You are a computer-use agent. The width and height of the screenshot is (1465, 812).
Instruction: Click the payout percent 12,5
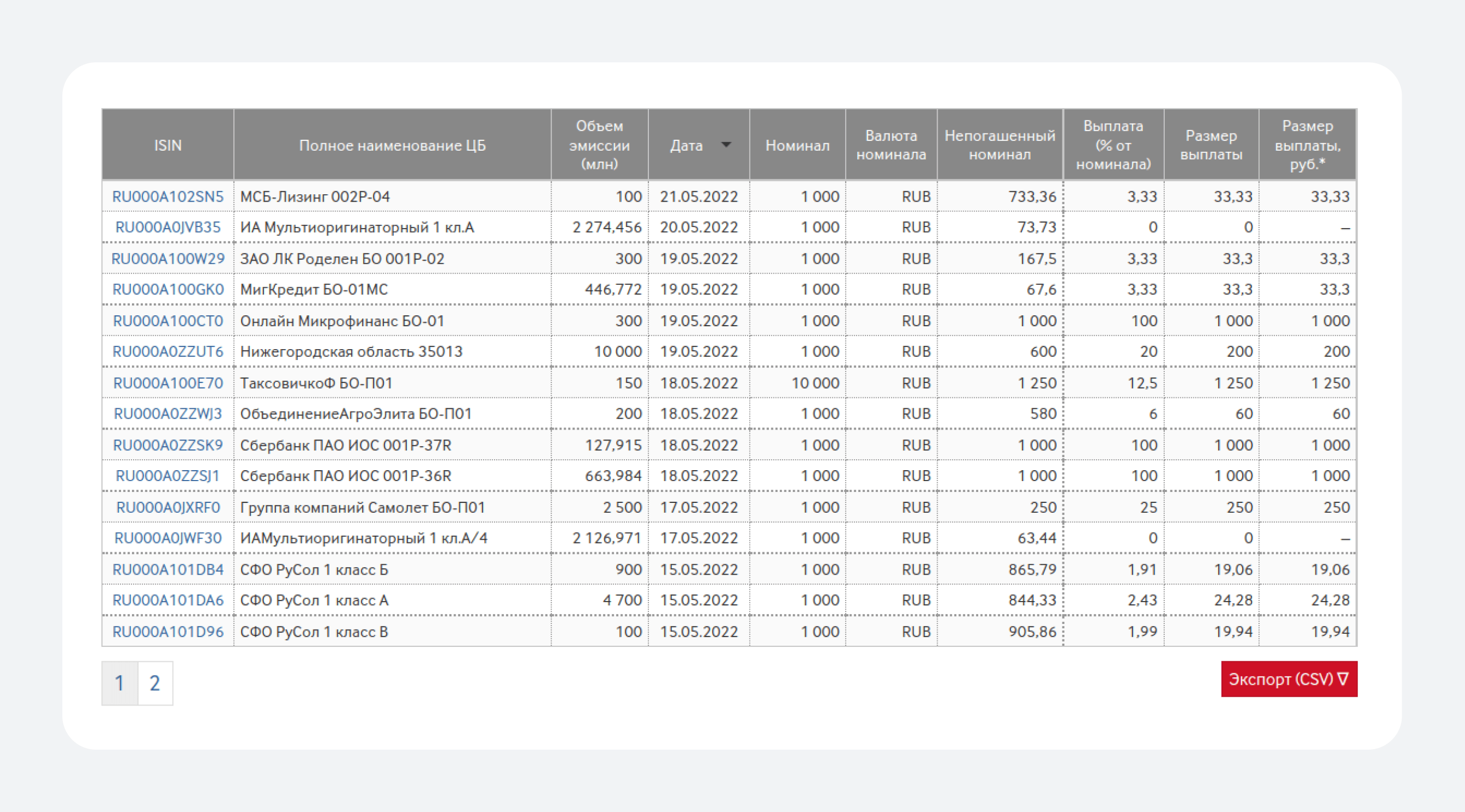point(1142,383)
